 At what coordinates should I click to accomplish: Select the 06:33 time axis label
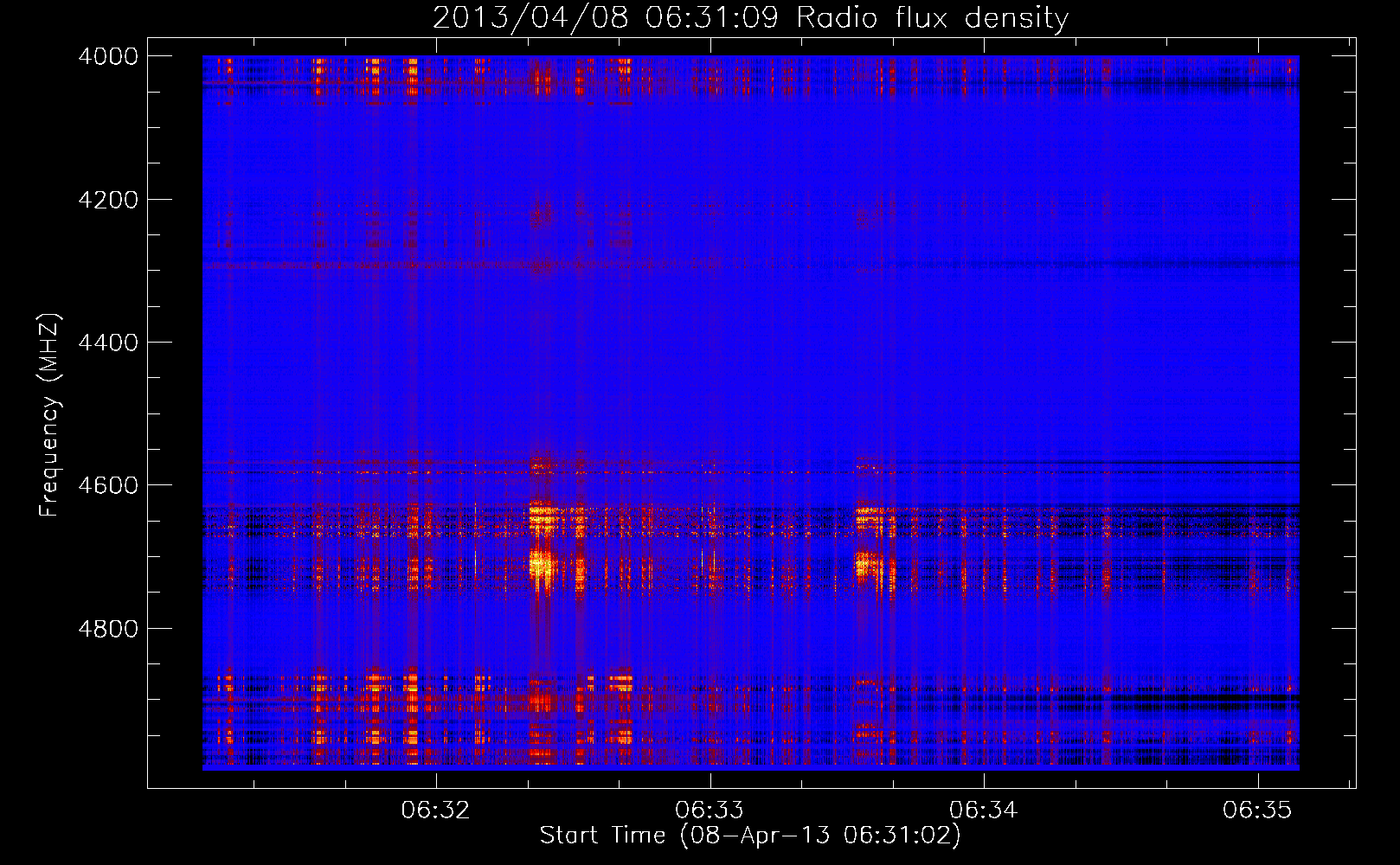coord(710,810)
